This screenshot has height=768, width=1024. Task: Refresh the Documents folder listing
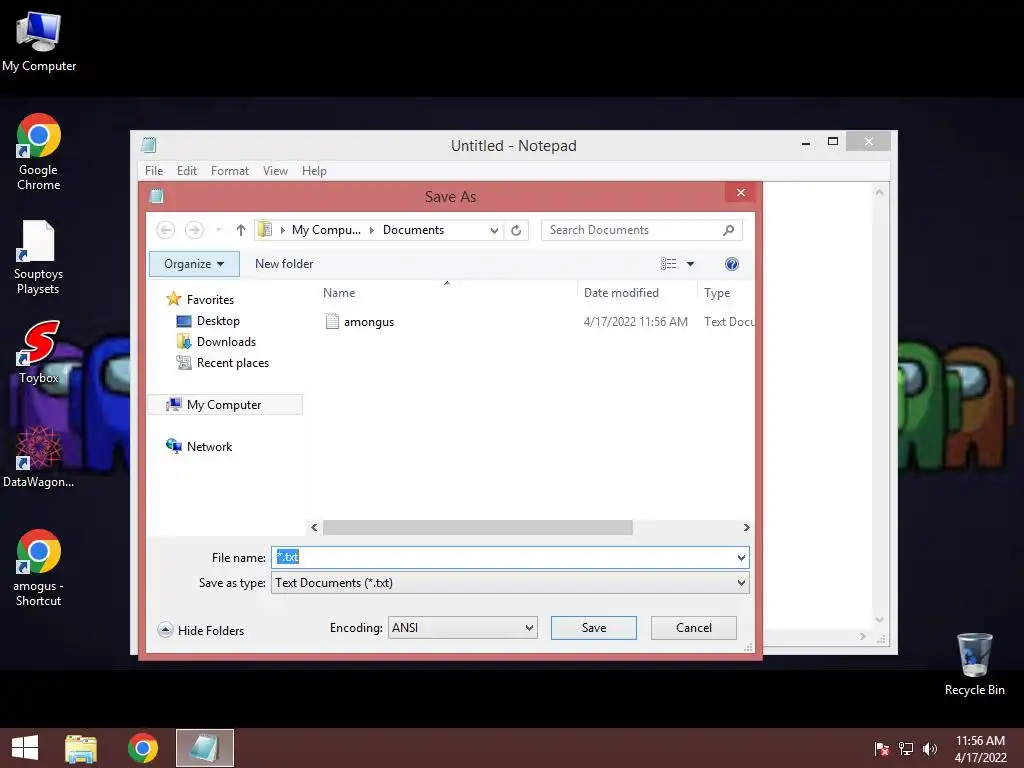coord(516,230)
